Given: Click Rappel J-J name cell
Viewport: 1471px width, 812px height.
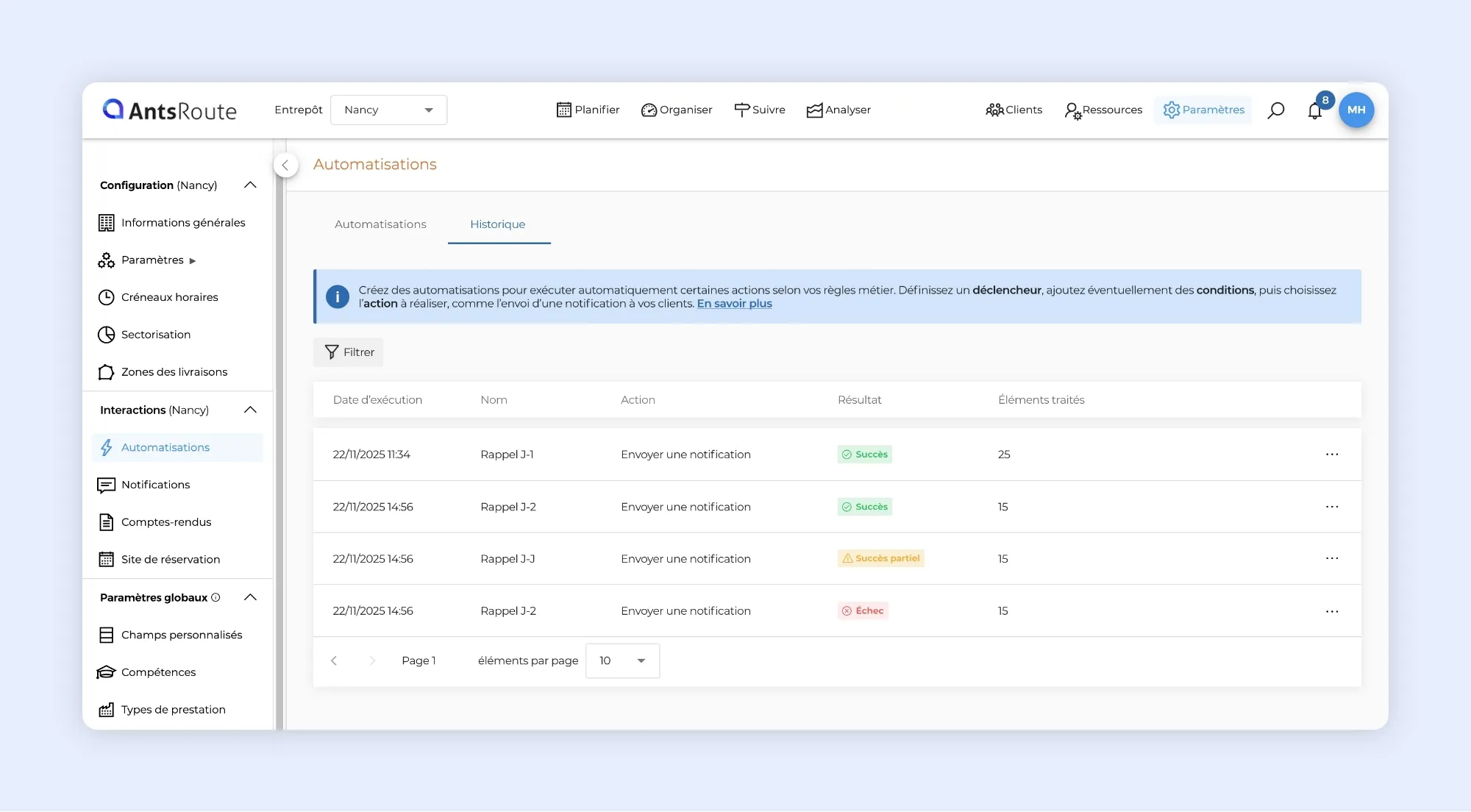Looking at the screenshot, I should [x=507, y=559].
